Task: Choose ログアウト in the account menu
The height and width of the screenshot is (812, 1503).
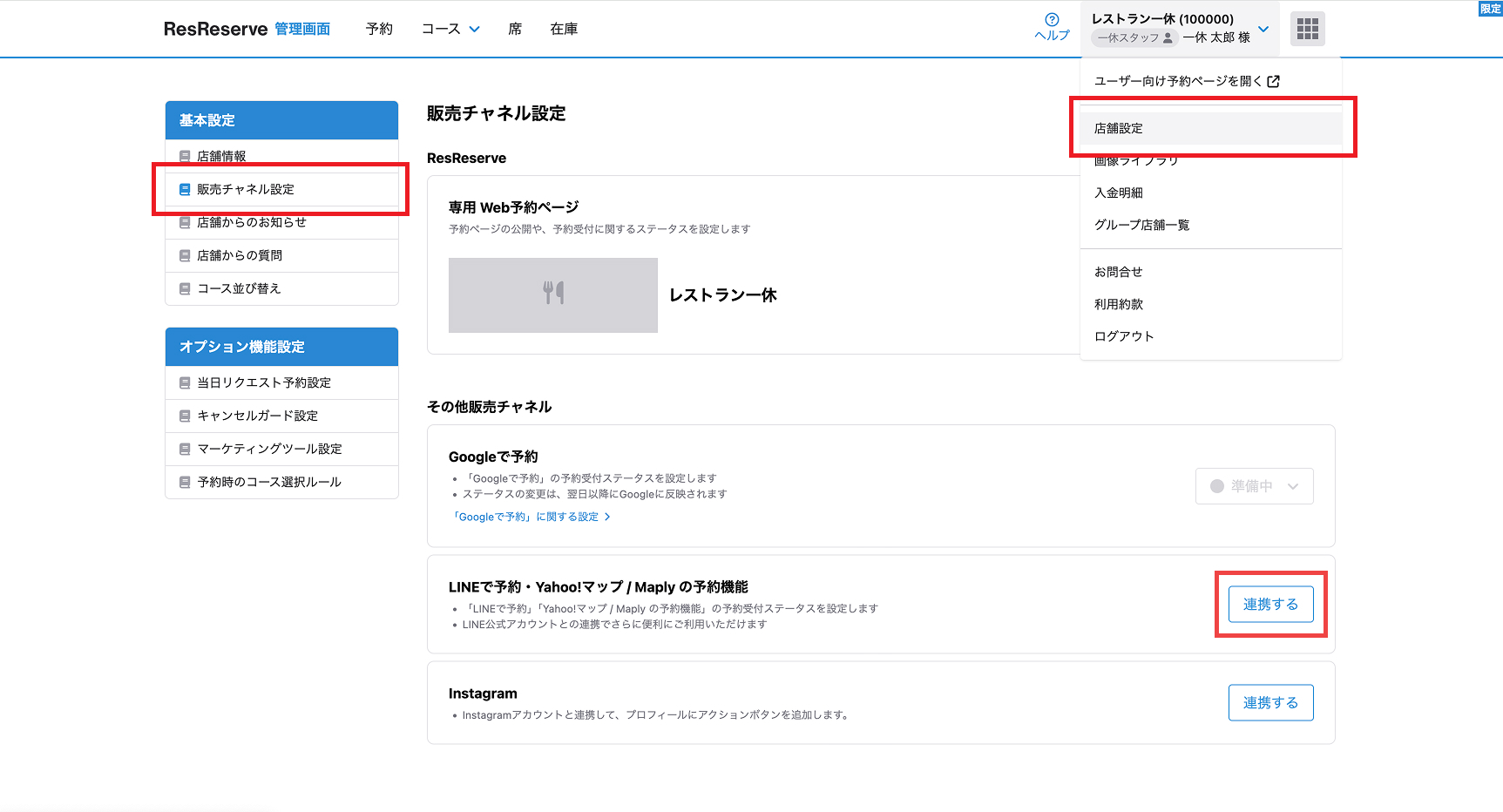Action: click(1211, 336)
